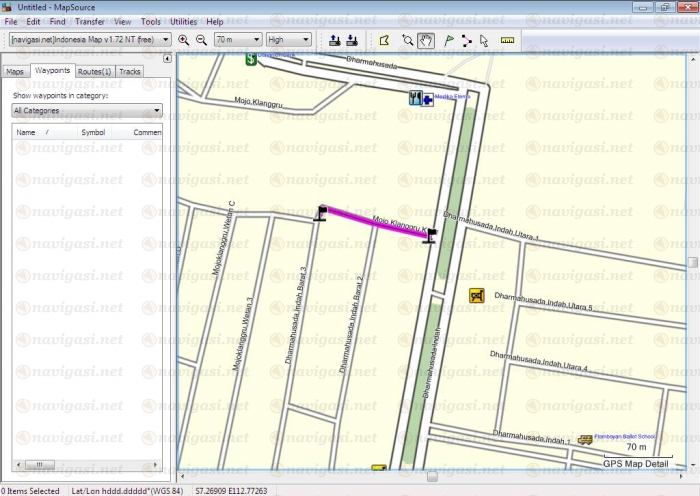
Task: Select the Hand pan tool
Action: click(426, 40)
